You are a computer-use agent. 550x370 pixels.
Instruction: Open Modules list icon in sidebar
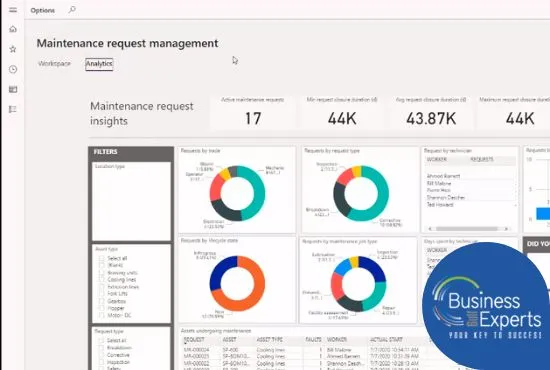(13, 109)
